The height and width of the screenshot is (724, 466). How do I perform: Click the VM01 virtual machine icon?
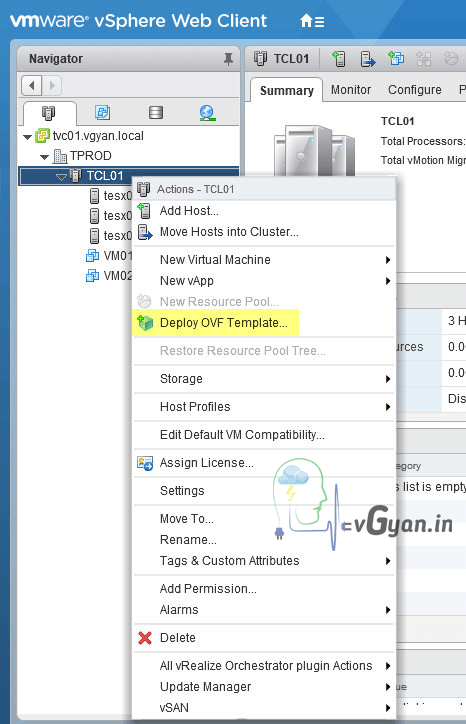point(92,256)
